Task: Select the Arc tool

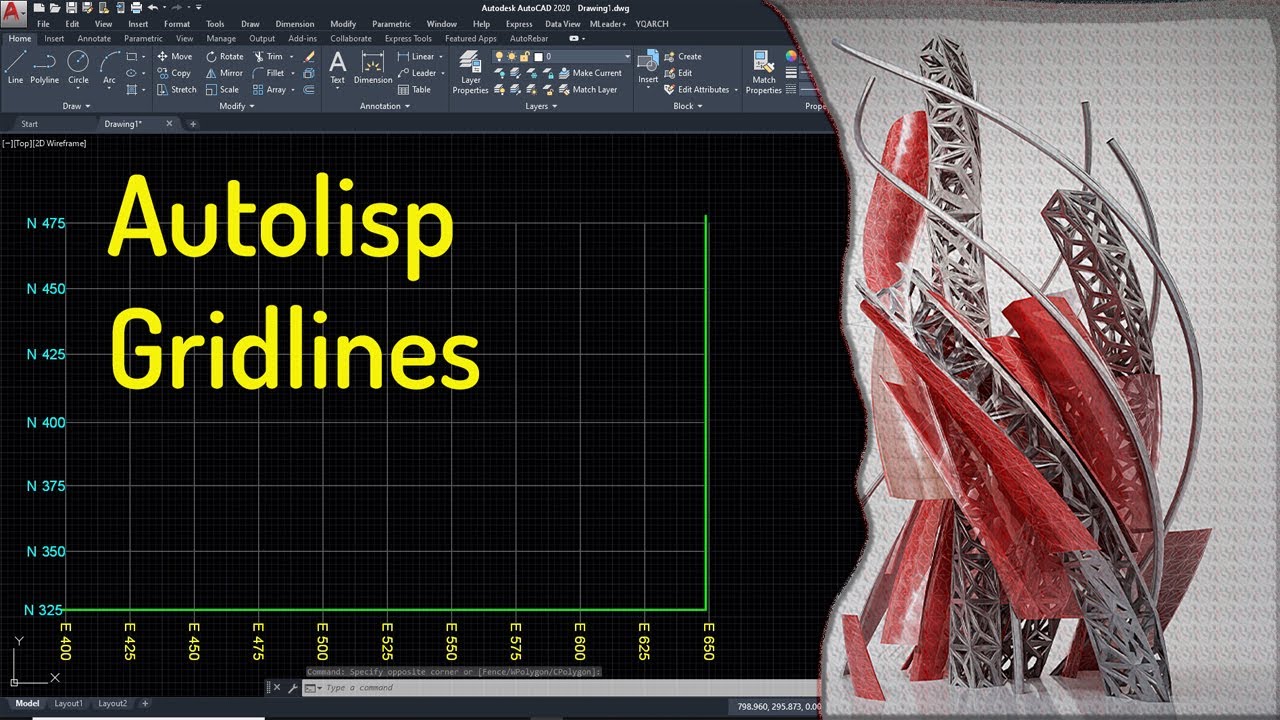Action: click(x=109, y=67)
